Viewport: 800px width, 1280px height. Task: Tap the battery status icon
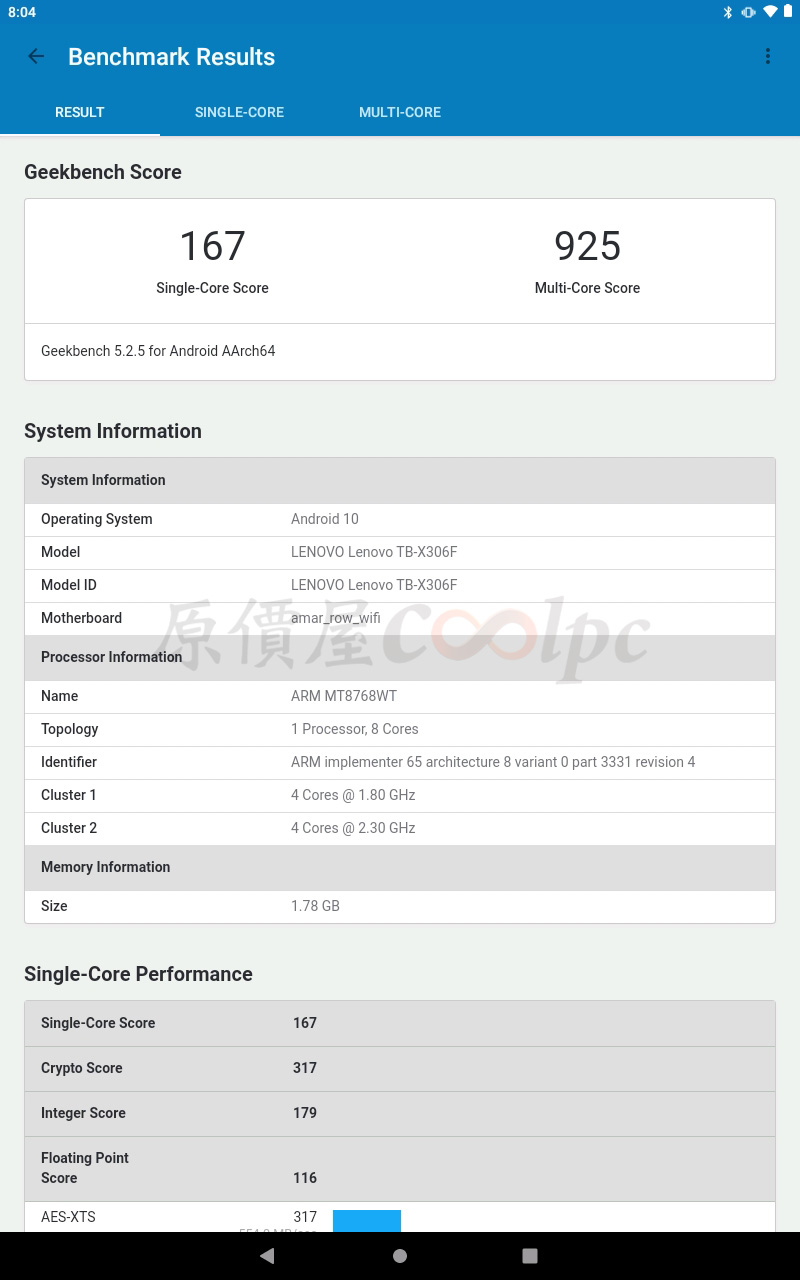pos(788,12)
